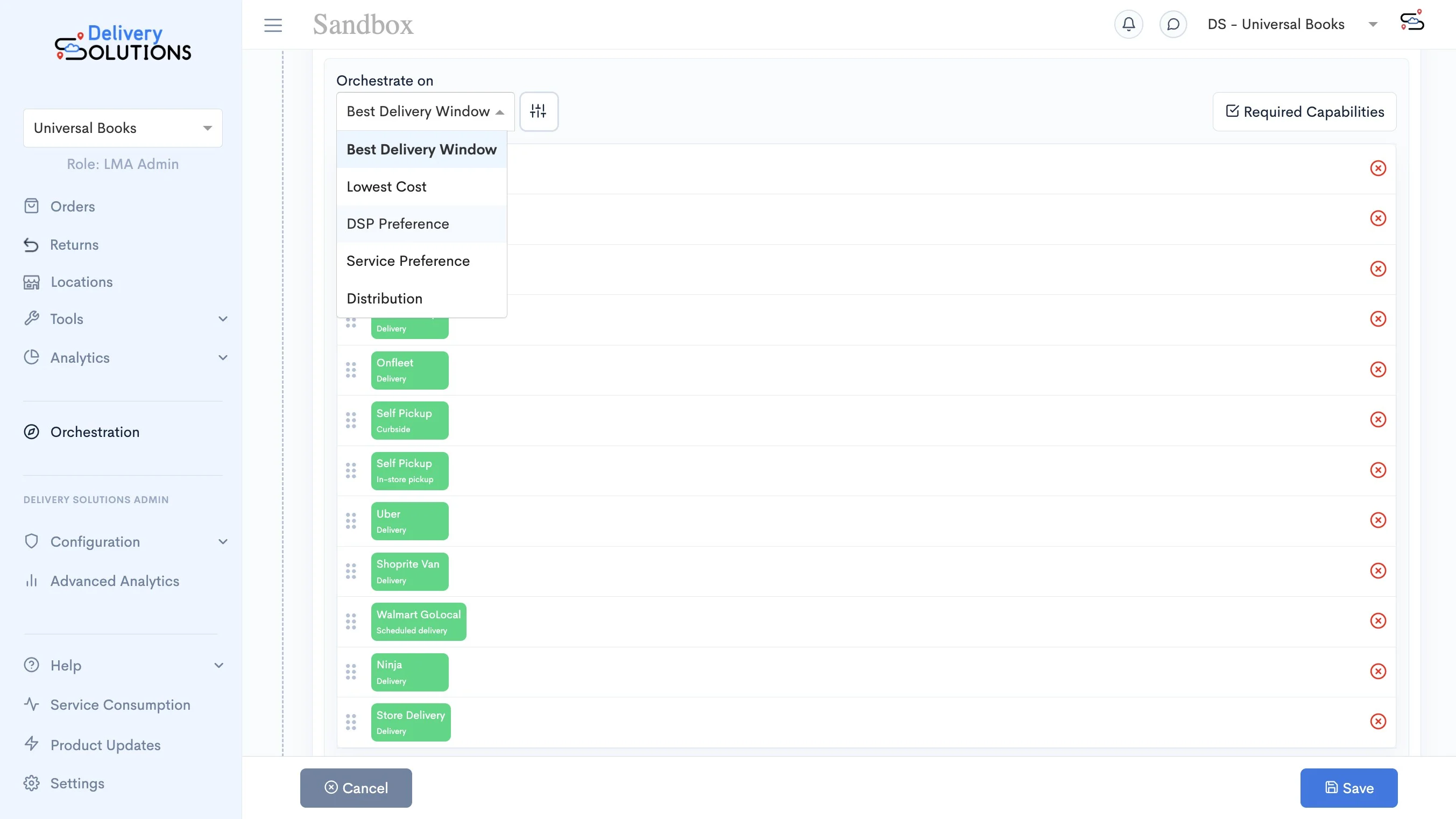
Task: Open DS - Universal Books account dropdown
Action: pos(1292,24)
